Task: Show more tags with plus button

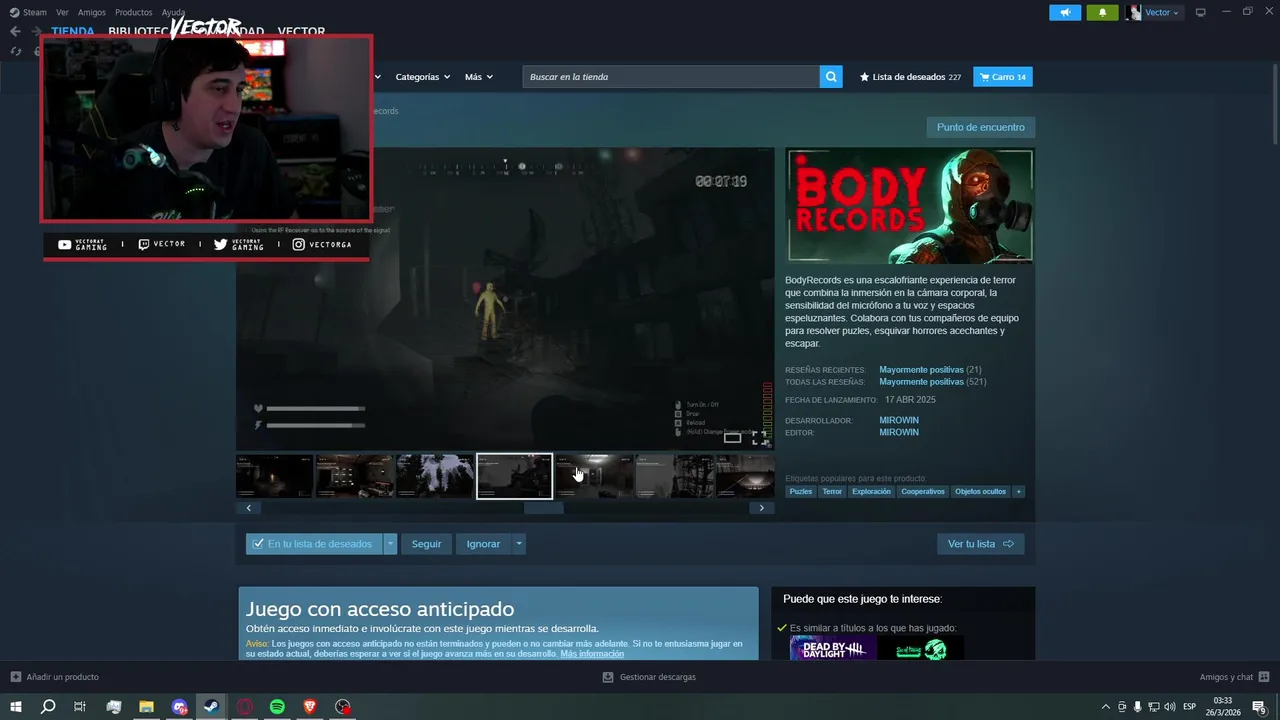Action: [x=1019, y=492]
